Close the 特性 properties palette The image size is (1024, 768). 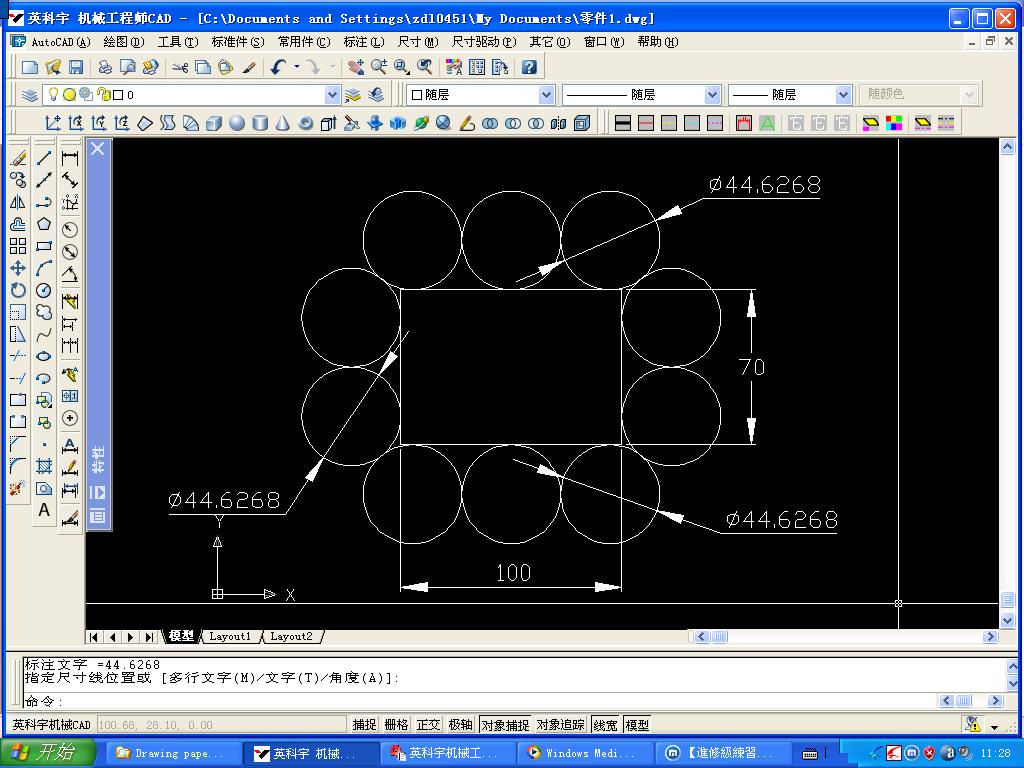click(x=97, y=148)
